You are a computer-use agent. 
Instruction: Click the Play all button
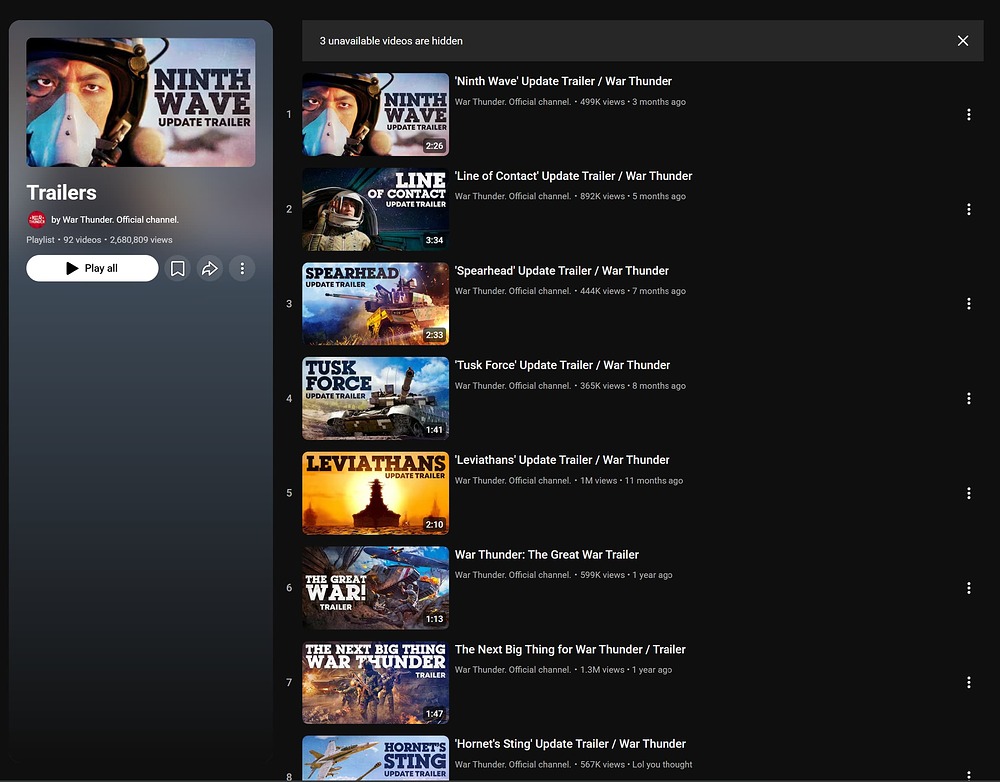tap(92, 269)
